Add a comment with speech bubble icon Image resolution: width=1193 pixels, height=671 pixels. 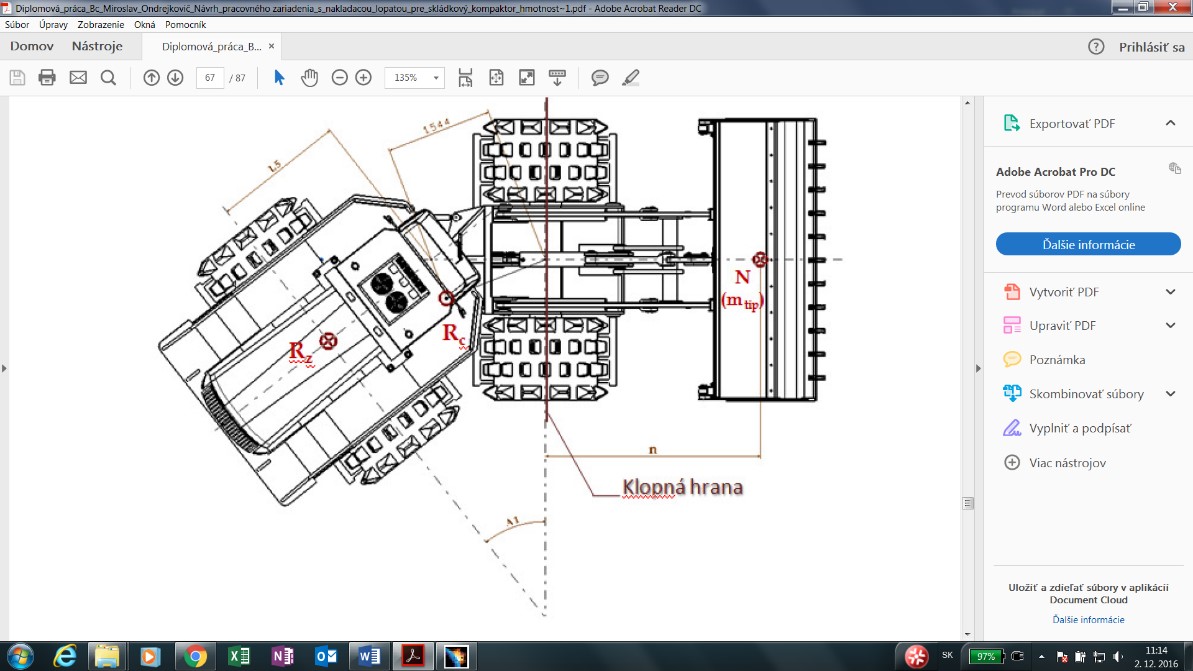(x=600, y=78)
